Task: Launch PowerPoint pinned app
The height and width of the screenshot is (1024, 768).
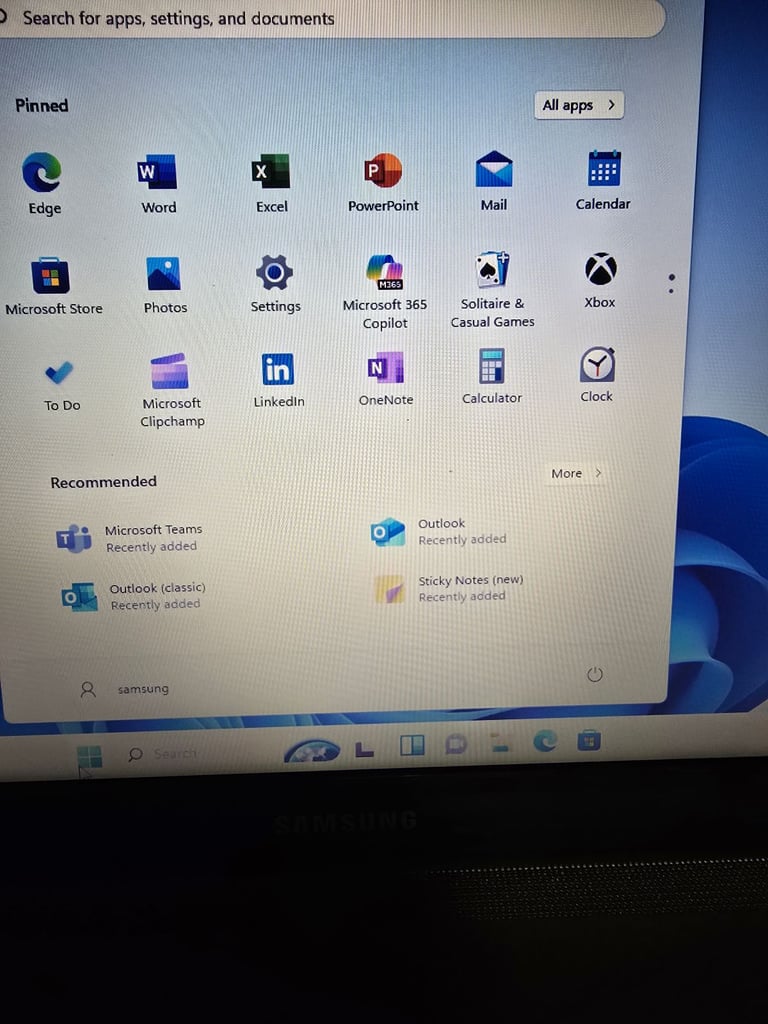Action: pos(383,182)
